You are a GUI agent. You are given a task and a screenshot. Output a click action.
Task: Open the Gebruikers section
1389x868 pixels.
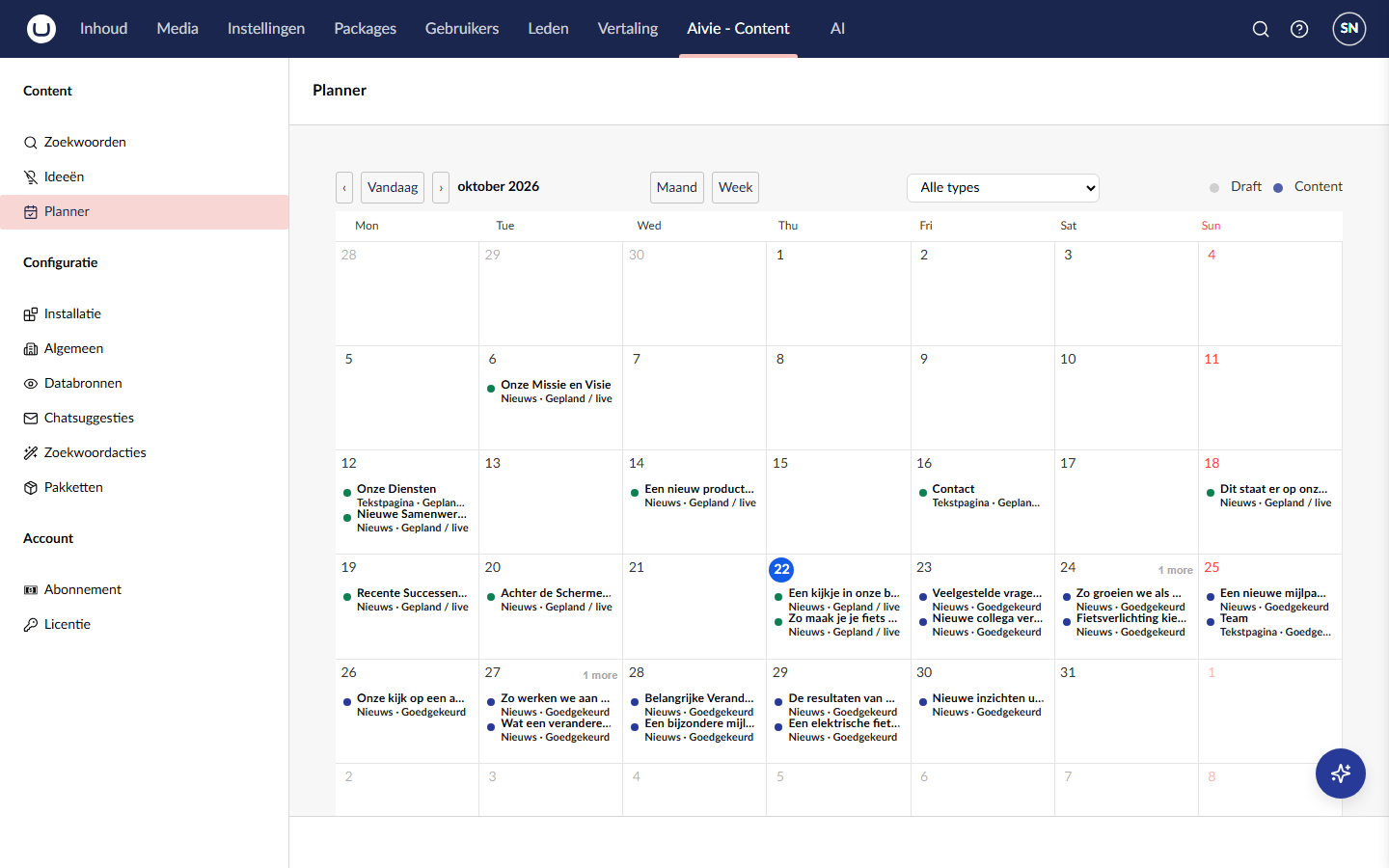click(462, 29)
